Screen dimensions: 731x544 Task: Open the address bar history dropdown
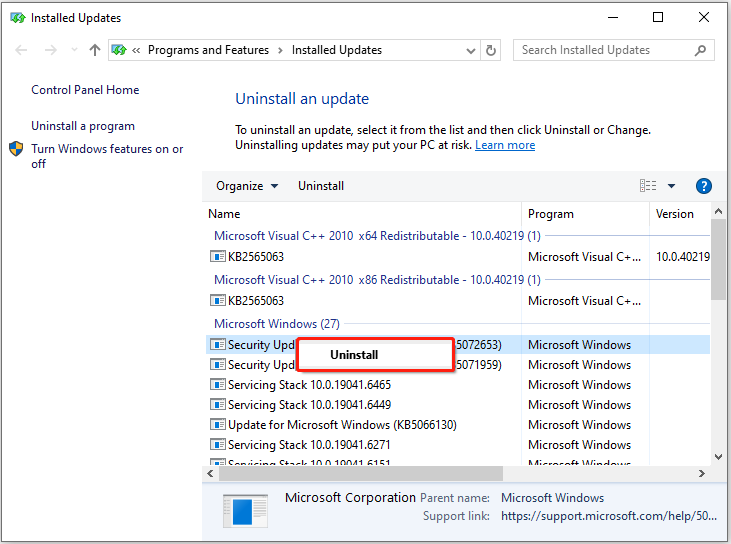[x=471, y=50]
